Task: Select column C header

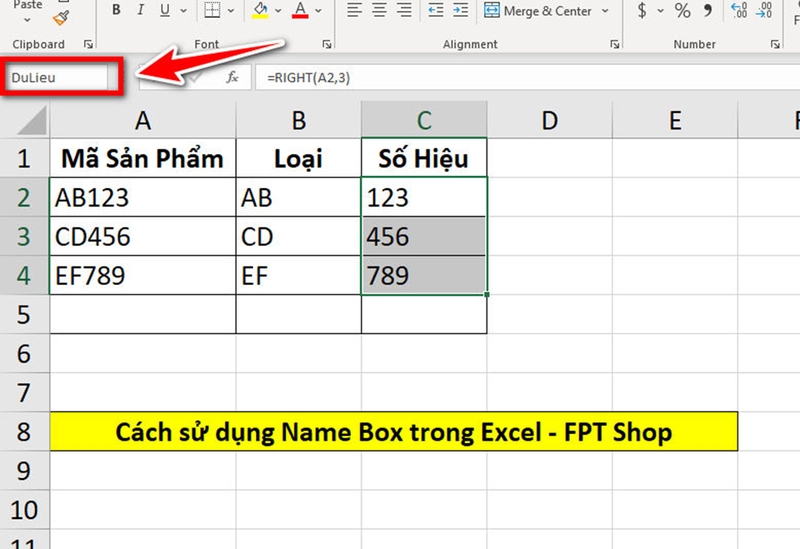Action: point(424,120)
